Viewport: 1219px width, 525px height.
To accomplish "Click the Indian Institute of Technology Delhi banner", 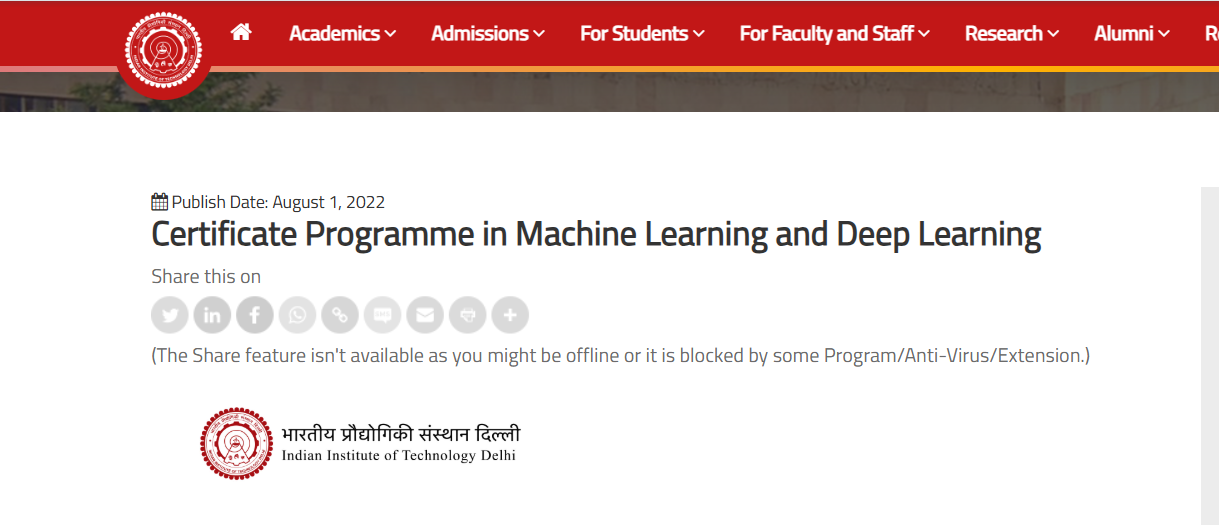I will (360, 444).
